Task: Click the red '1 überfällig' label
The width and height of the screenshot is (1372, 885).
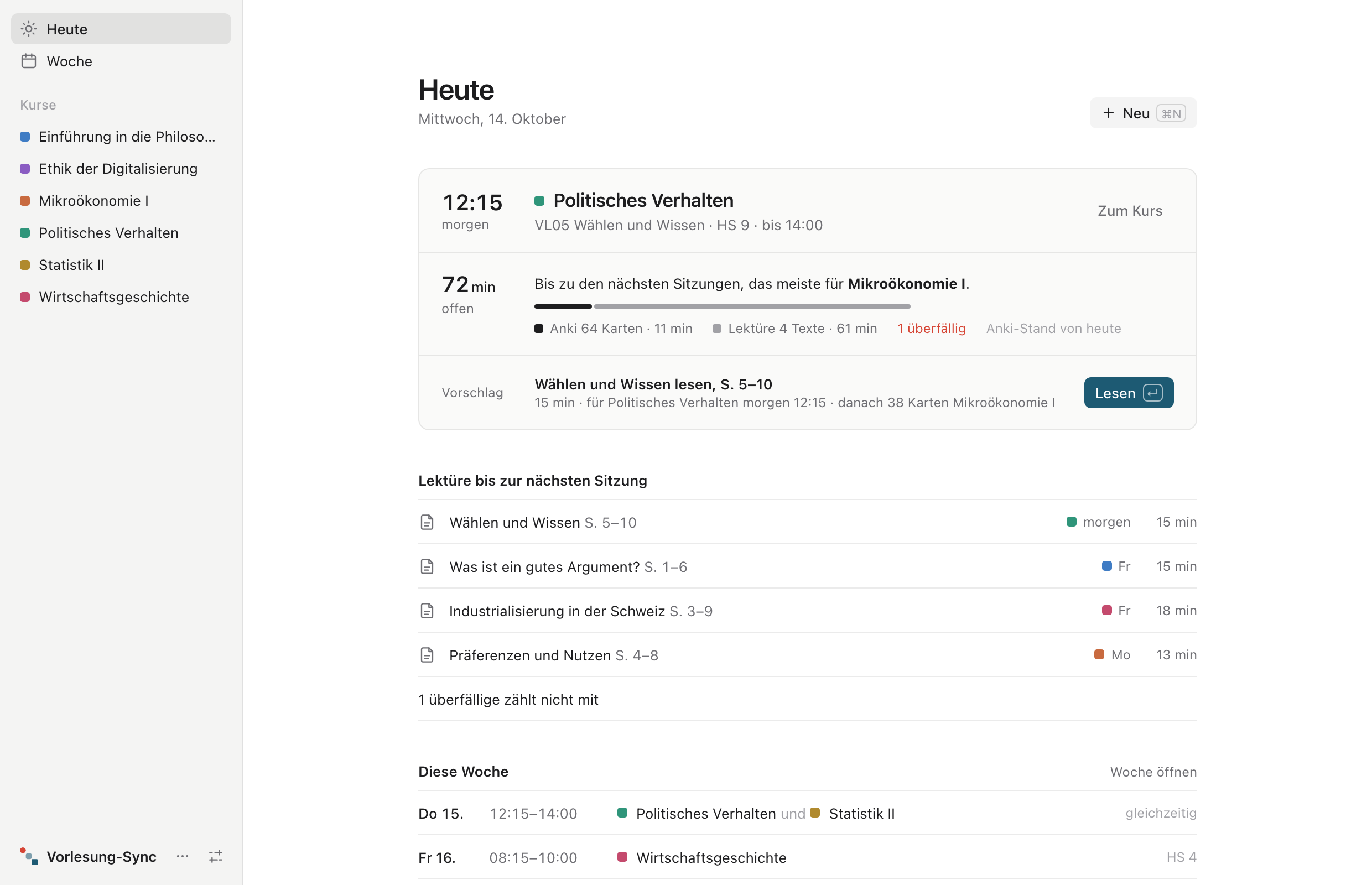Action: [931, 328]
